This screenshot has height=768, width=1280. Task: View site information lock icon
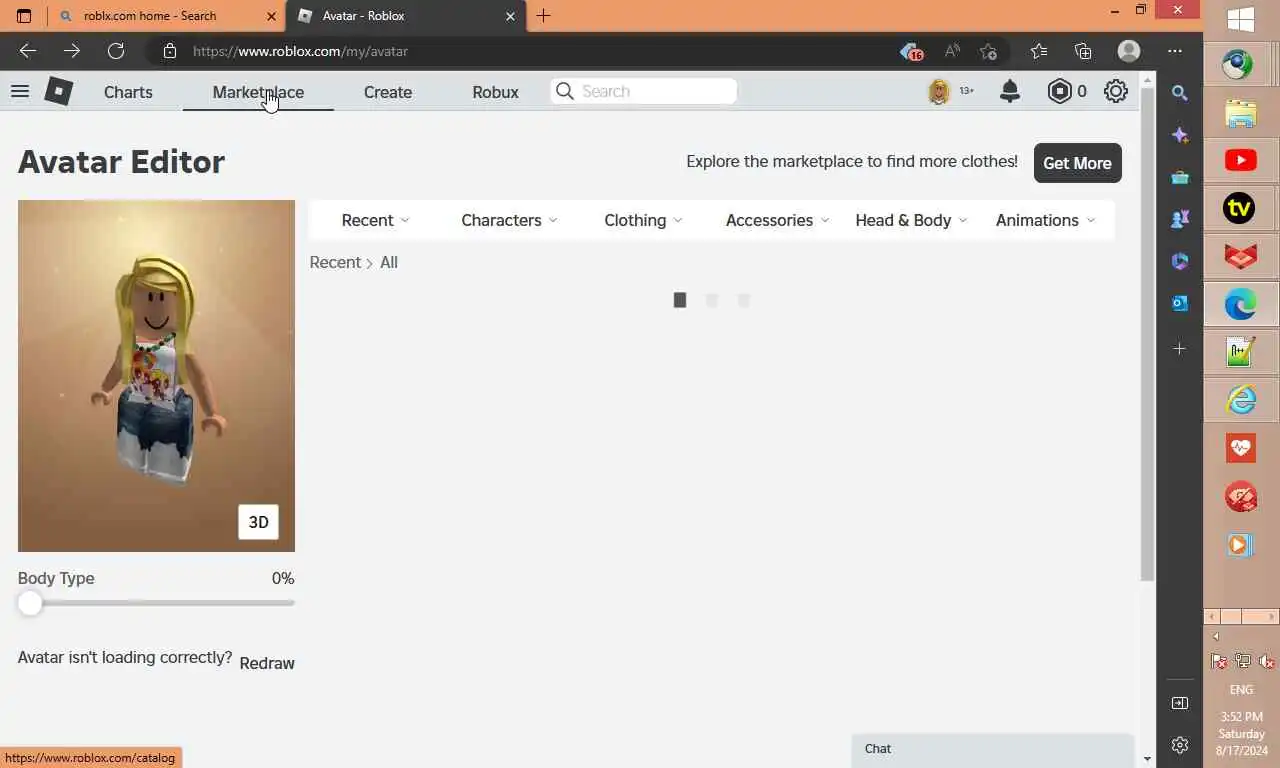click(170, 51)
